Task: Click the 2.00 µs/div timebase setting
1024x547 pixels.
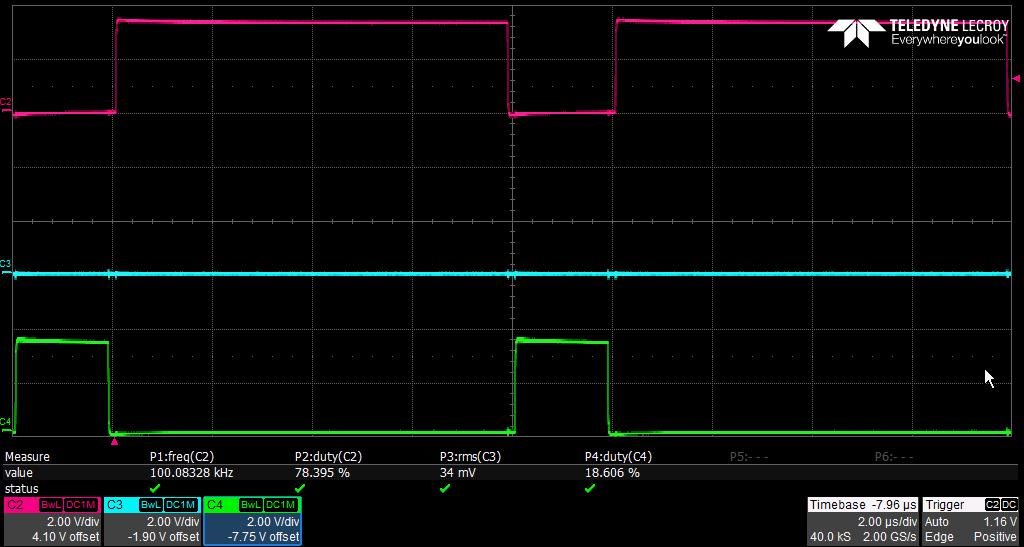Action: [x=888, y=522]
